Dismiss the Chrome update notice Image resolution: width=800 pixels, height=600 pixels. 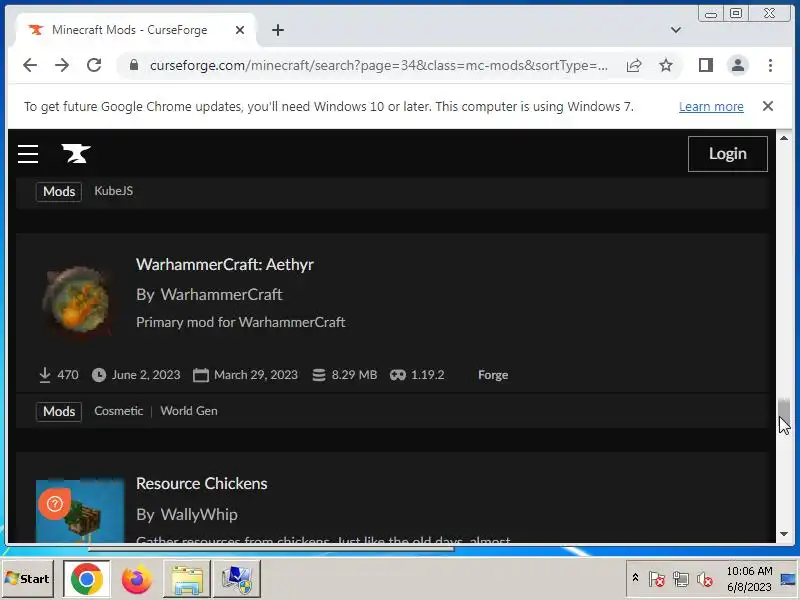pyautogui.click(x=768, y=106)
